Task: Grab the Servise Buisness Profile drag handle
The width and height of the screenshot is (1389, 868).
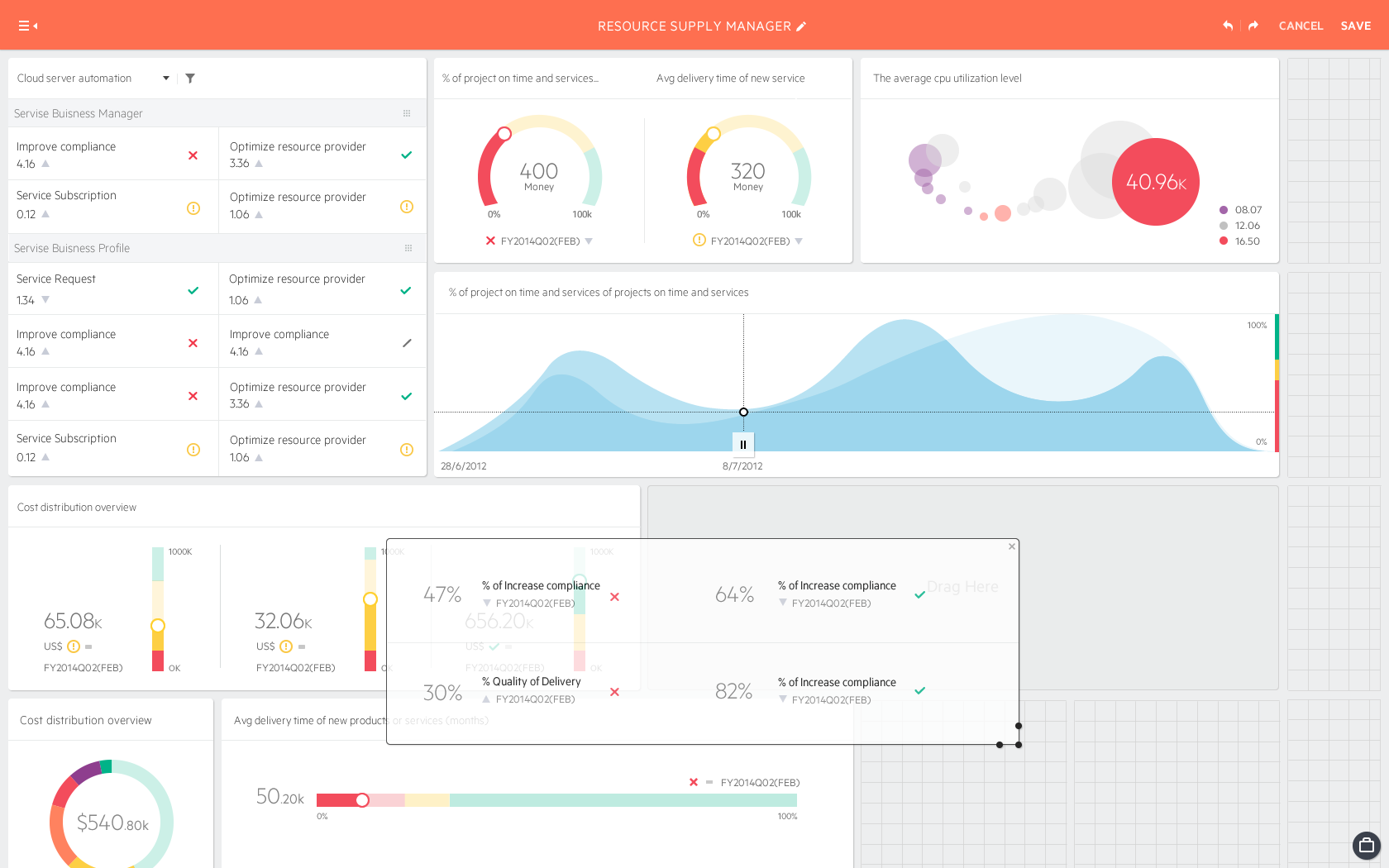Action: (x=408, y=248)
